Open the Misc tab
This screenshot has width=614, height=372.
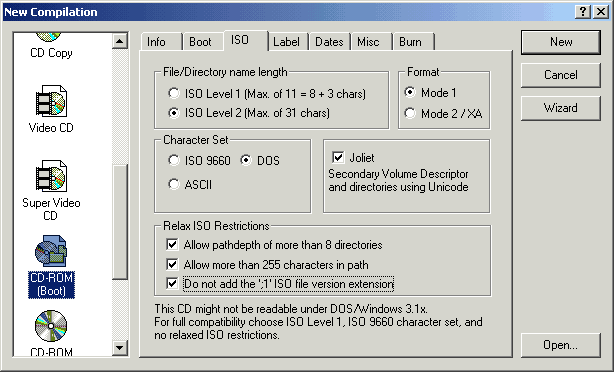tap(372, 42)
